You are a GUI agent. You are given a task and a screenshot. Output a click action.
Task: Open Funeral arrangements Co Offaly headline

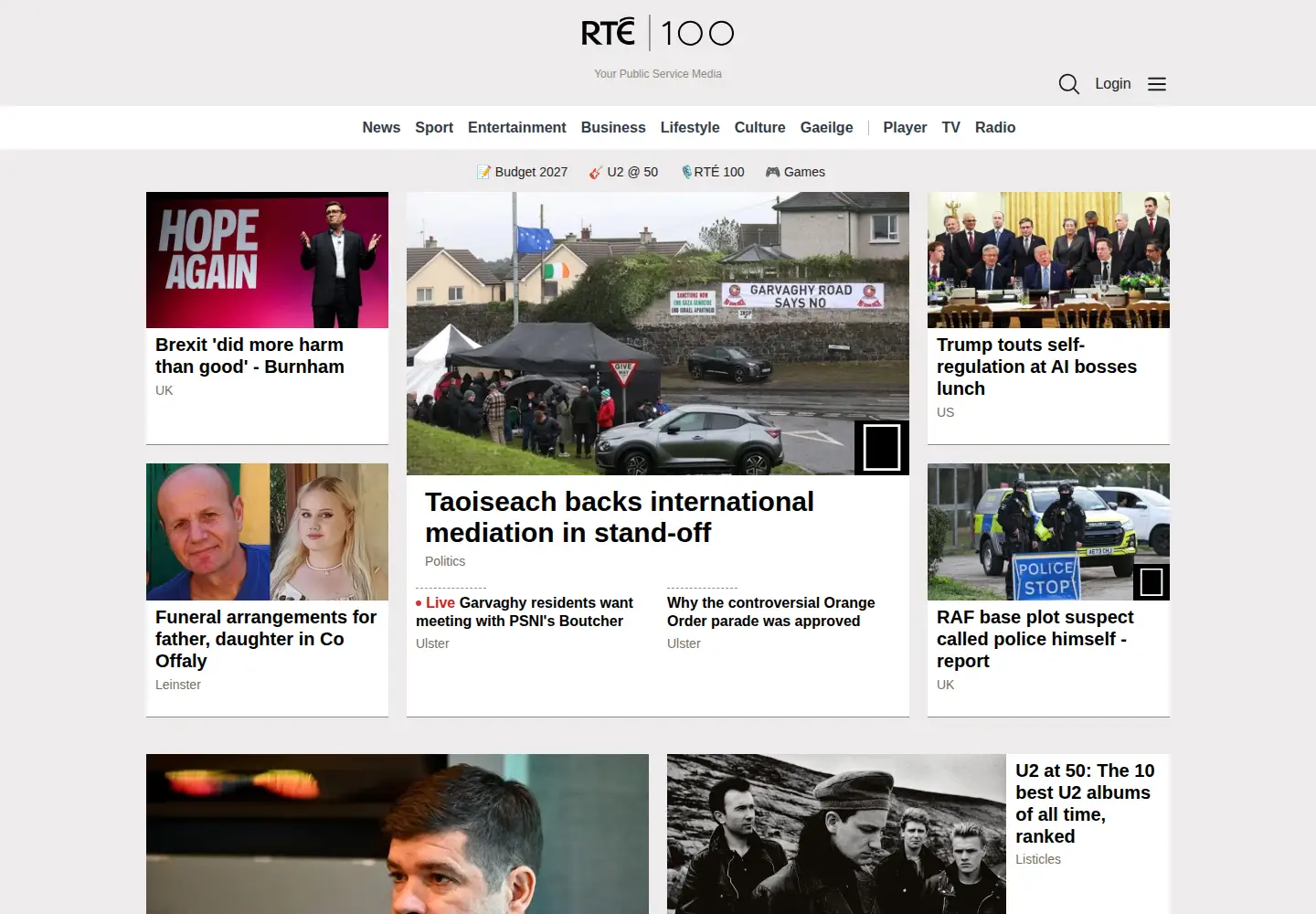[x=266, y=639]
